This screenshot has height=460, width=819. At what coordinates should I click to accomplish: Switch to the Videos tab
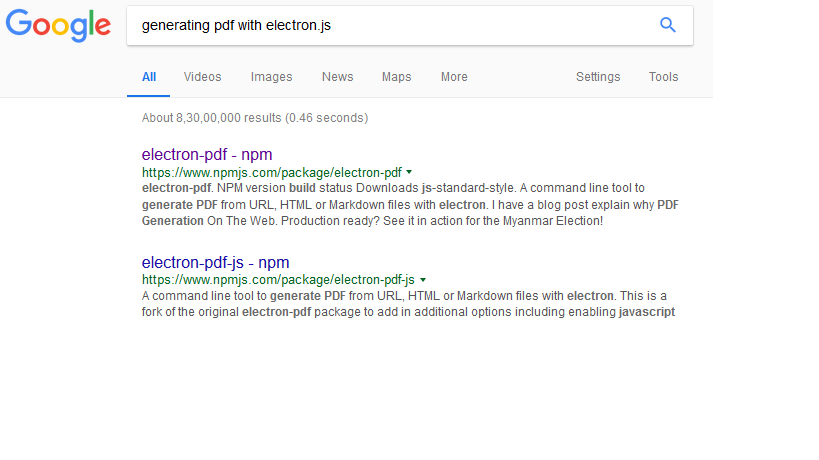pos(202,77)
